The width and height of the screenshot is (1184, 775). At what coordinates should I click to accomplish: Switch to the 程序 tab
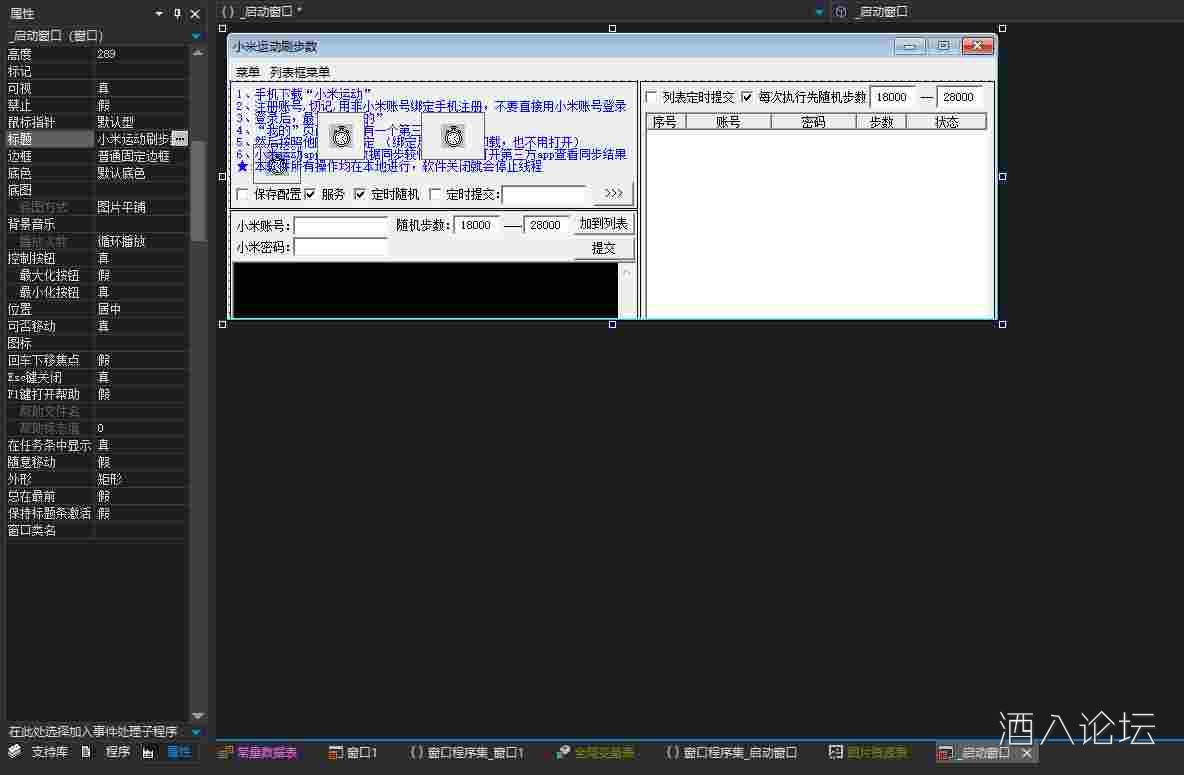coord(107,752)
